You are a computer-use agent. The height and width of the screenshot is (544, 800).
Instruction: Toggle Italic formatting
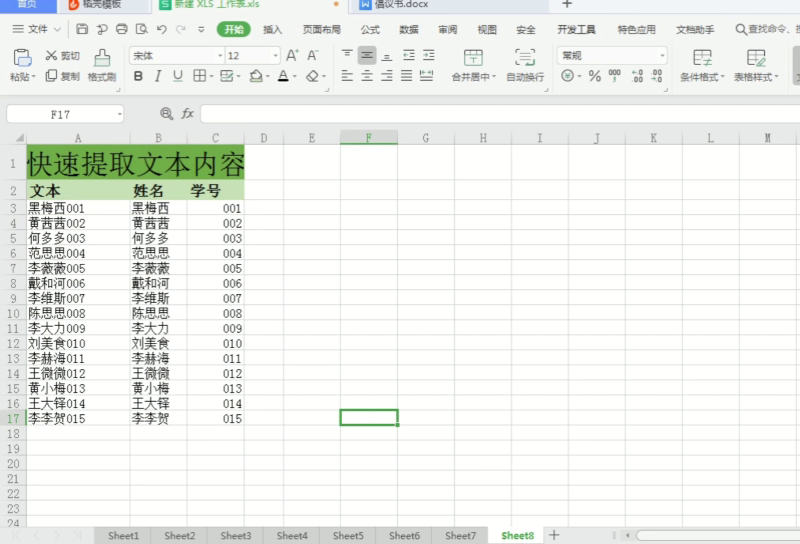coord(158,77)
